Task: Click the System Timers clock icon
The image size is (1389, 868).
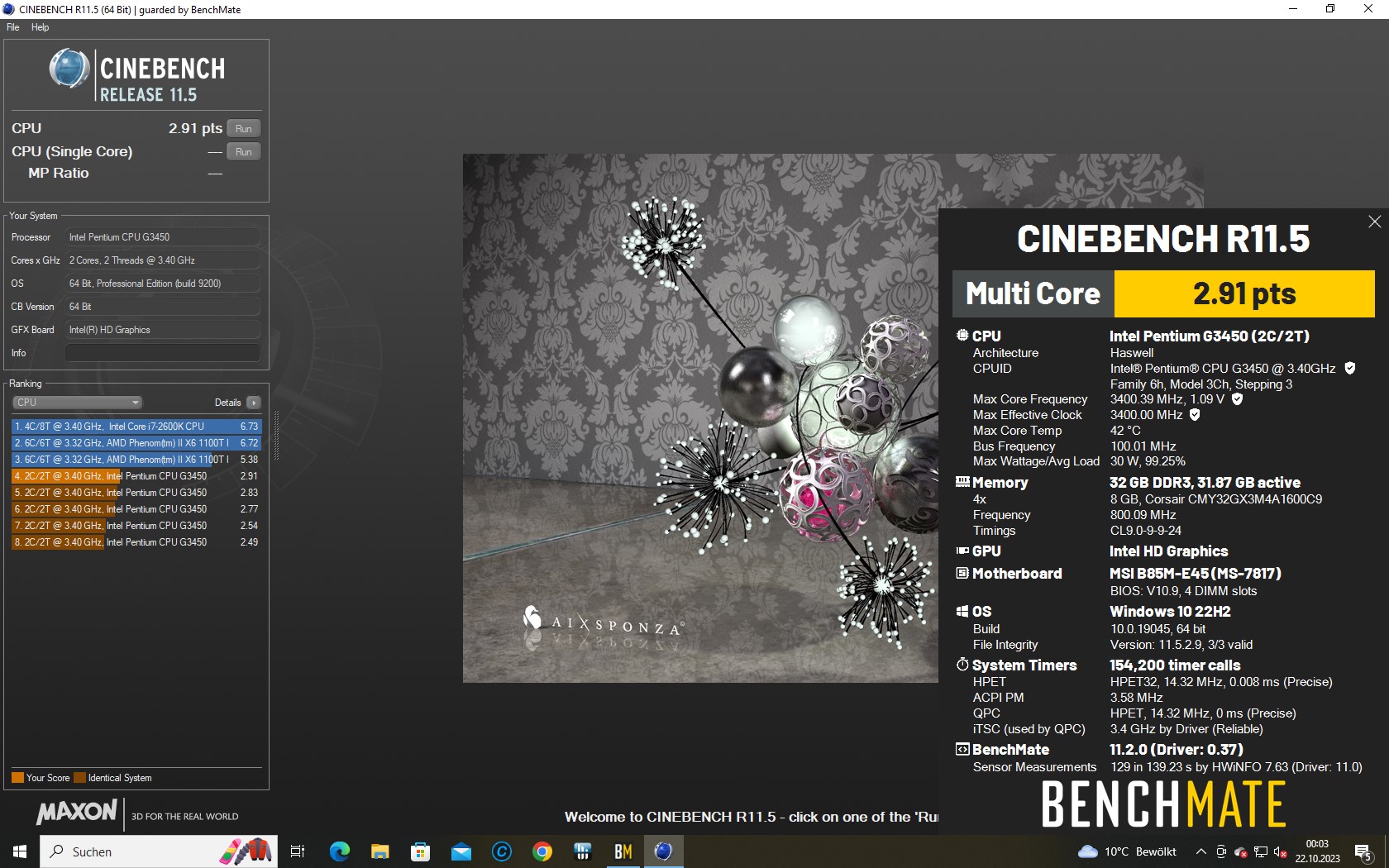Action: click(962, 665)
